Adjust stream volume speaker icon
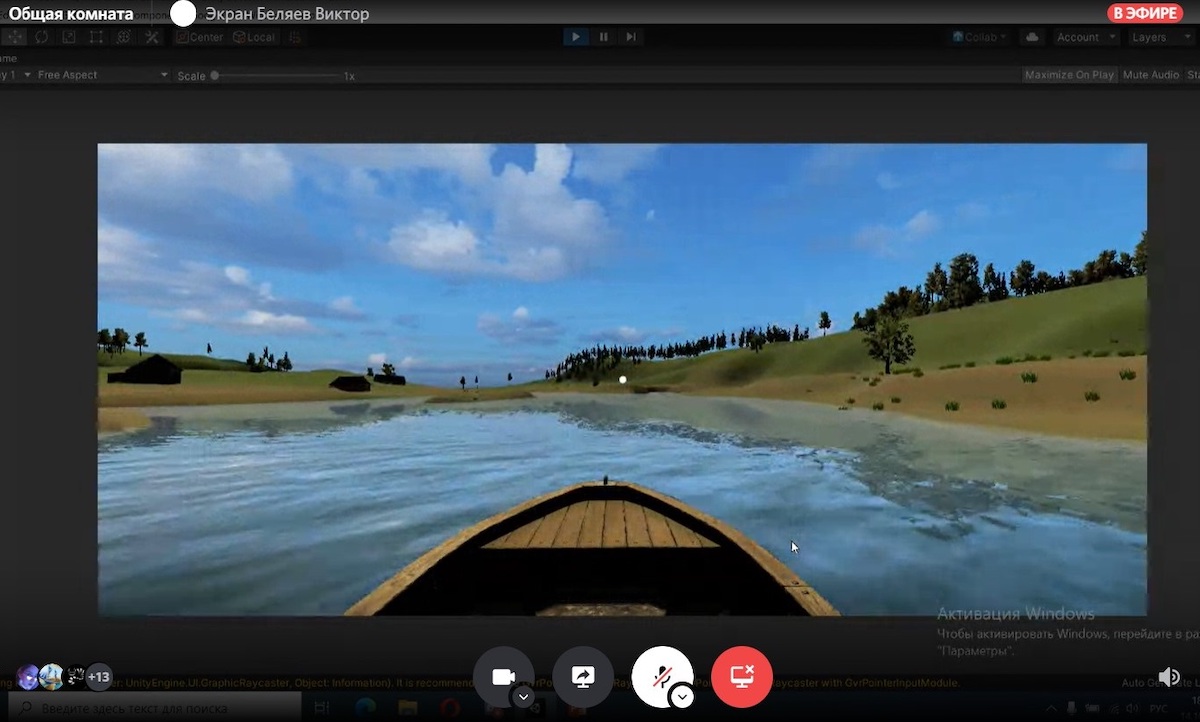Image resolution: width=1200 pixels, height=722 pixels. tap(1168, 677)
